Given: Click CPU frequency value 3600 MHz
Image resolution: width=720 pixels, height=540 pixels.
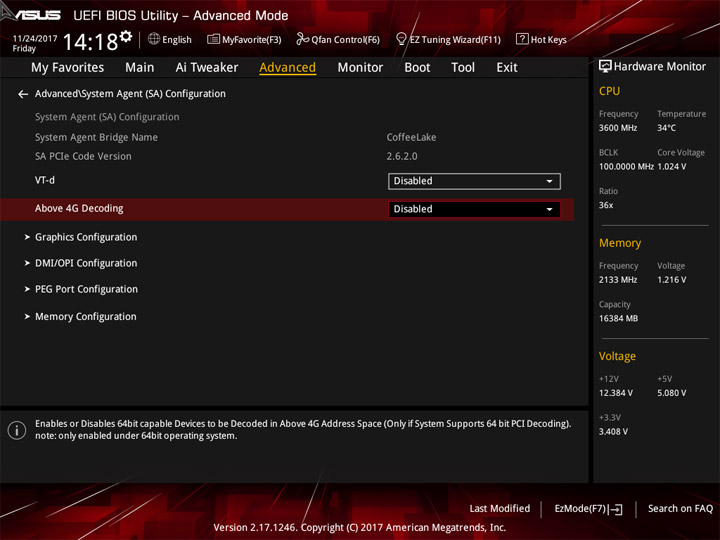Looking at the screenshot, I should [618, 128].
